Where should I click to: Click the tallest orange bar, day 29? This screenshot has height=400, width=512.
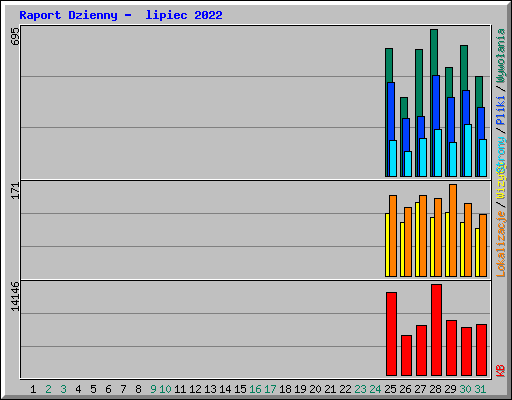point(453,230)
